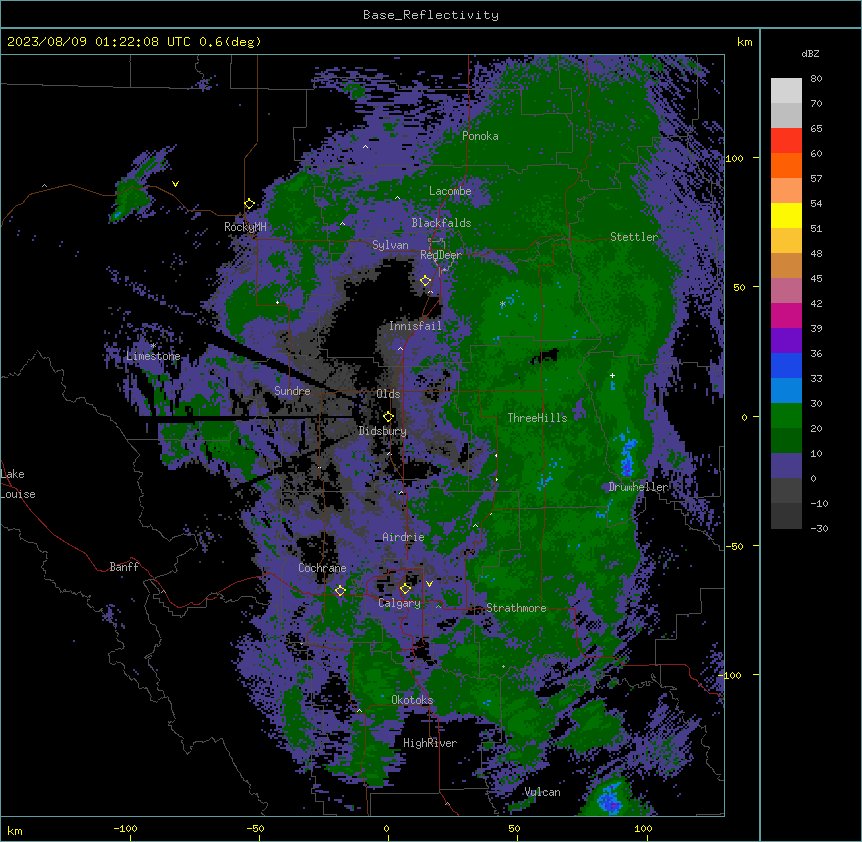Click the -30 value on the dBZ legend
This screenshot has width=862, height=842.
click(x=819, y=529)
